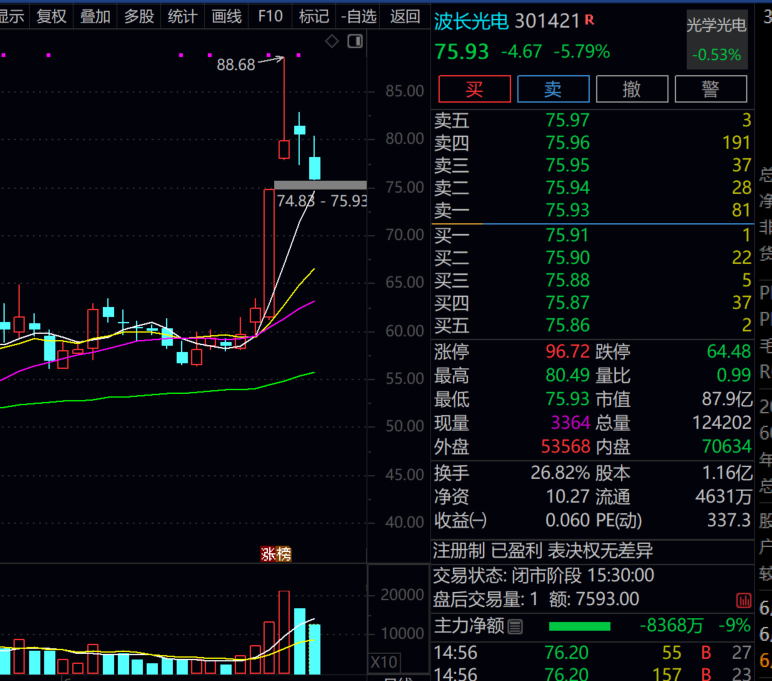Image resolution: width=772 pixels, height=681 pixels.
Task: Select the 卖三 75.95 price row
Action: pyautogui.click(x=592, y=165)
